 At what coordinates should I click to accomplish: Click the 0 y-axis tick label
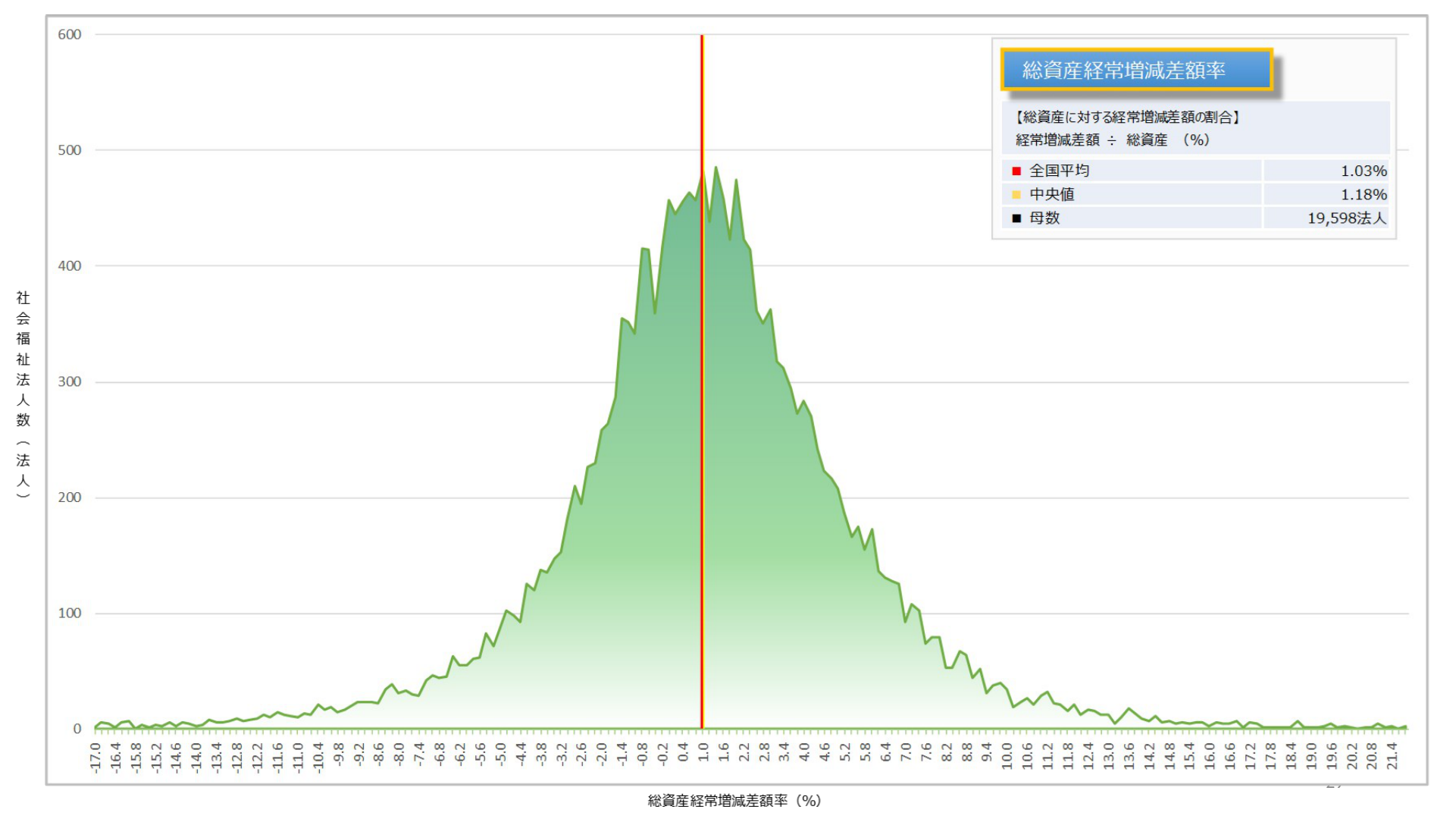tap(77, 729)
